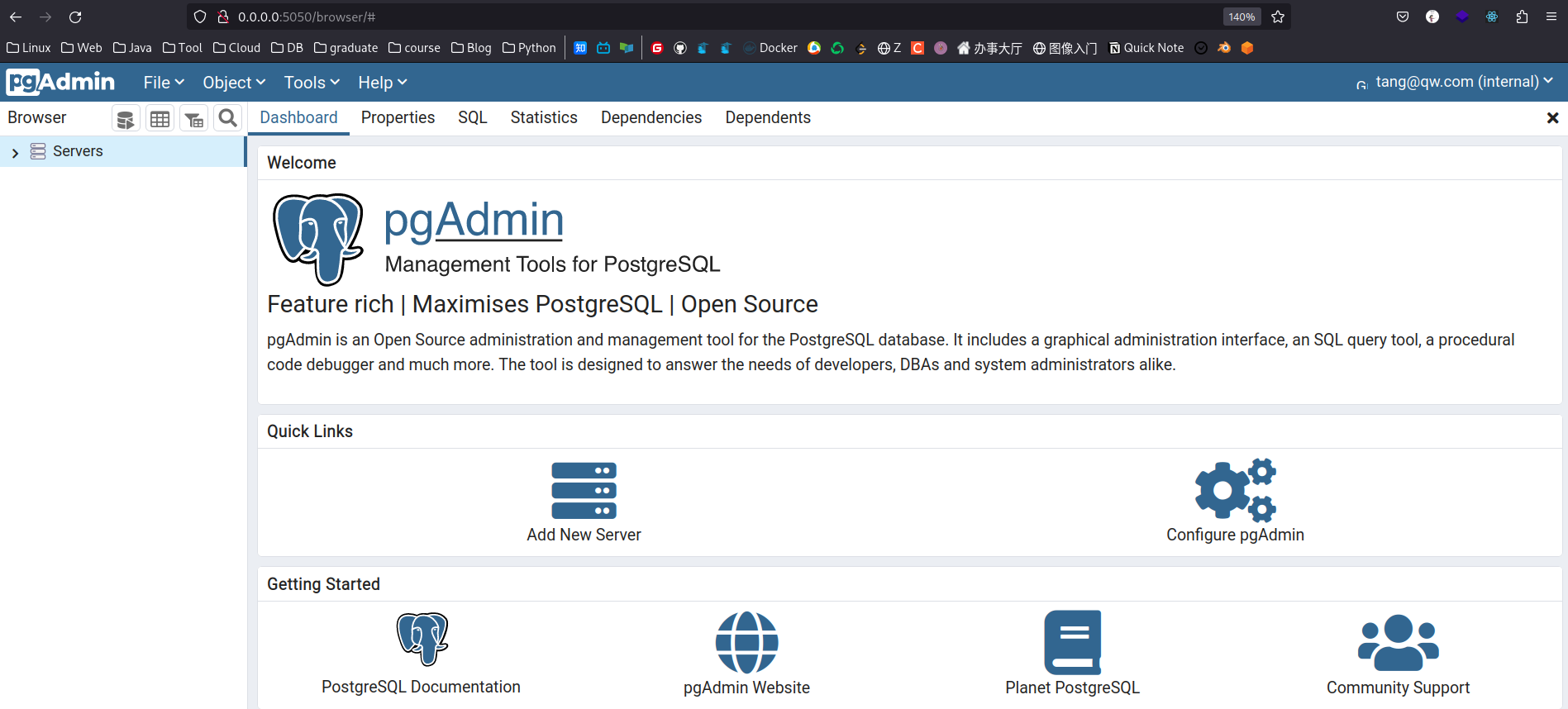This screenshot has width=1568, height=709.
Task: Open the Firefox hamburger menu
Action: click(x=1551, y=17)
